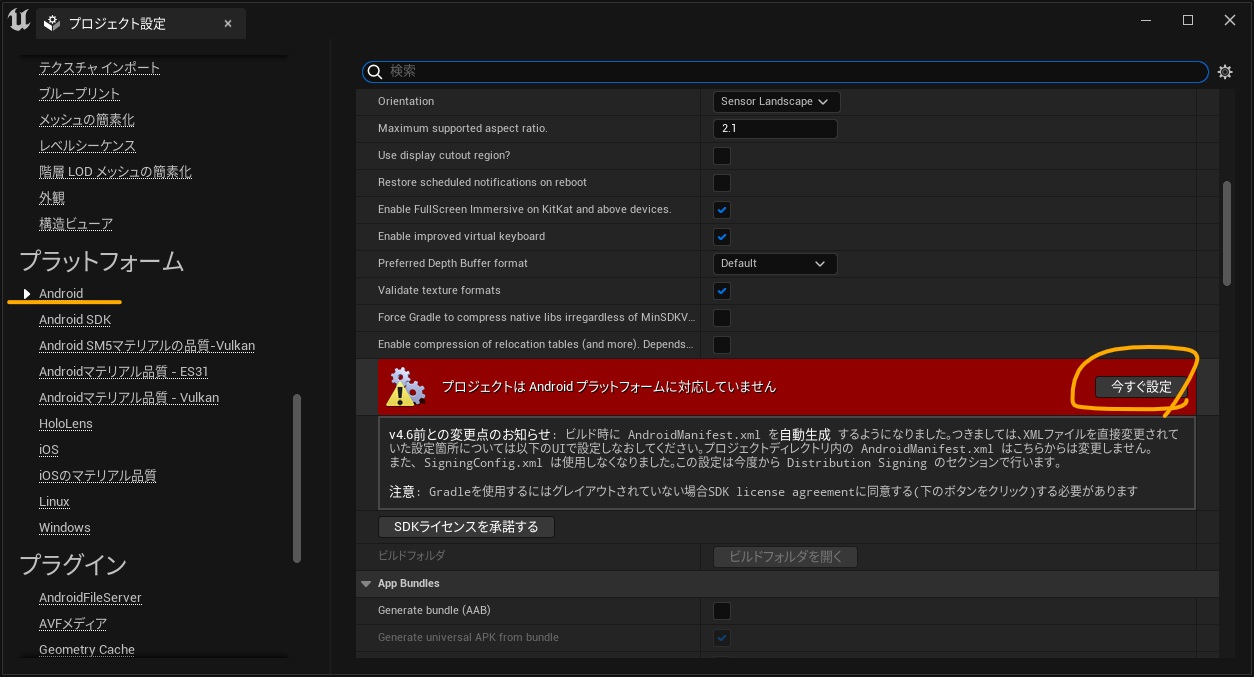Click the Unreal Engine logo icon
1254x677 pixels.
pos(18,20)
